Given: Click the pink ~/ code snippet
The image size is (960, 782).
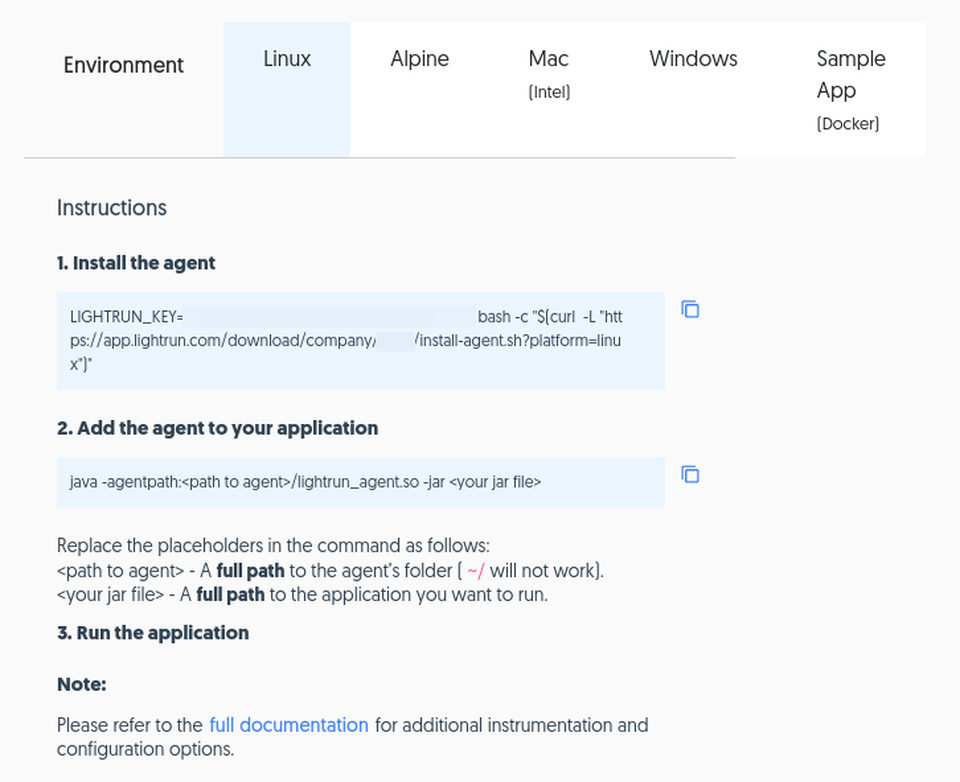Looking at the screenshot, I should pyautogui.click(x=476, y=571).
